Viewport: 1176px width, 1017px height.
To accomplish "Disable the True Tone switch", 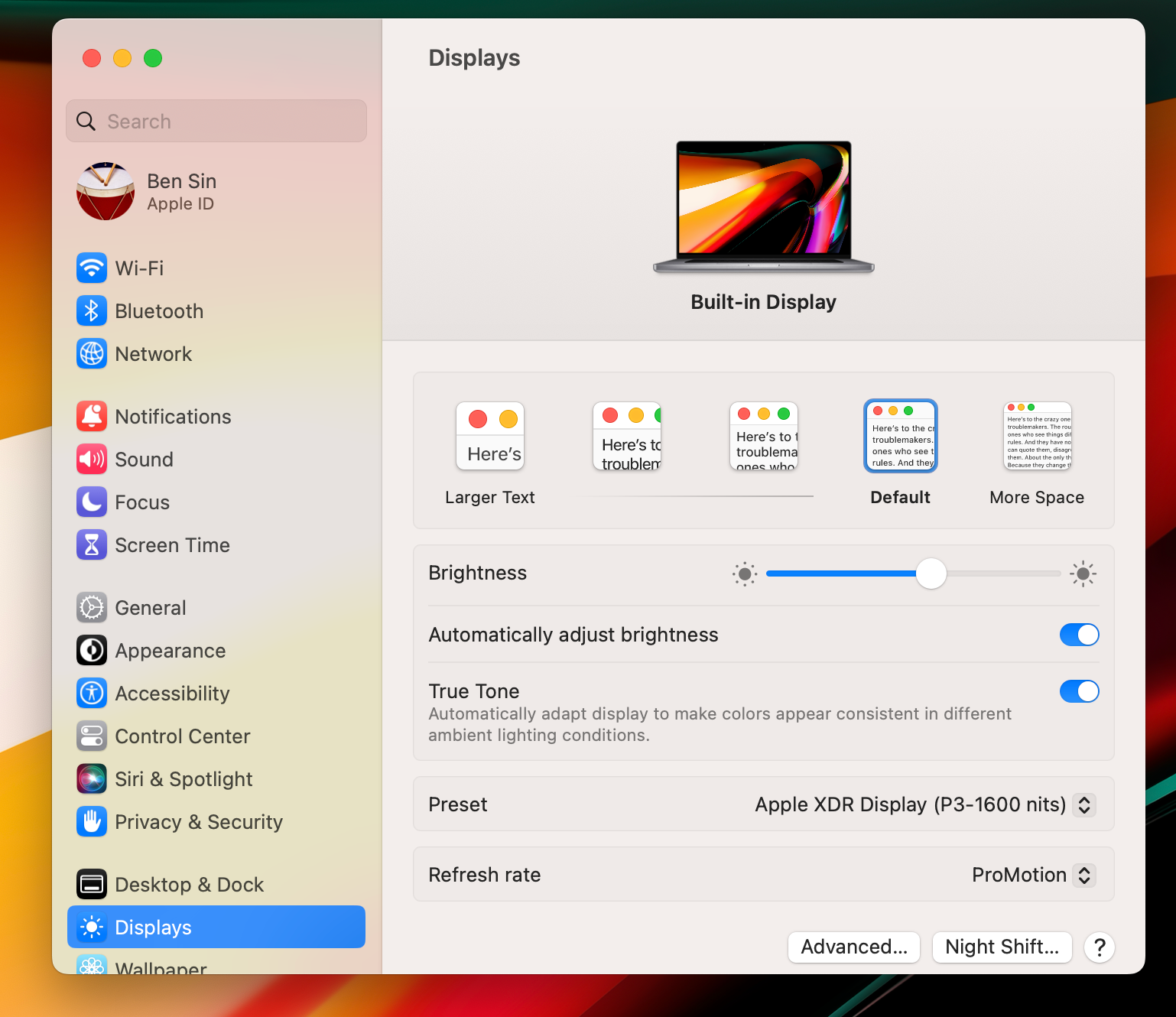I will coord(1079,691).
